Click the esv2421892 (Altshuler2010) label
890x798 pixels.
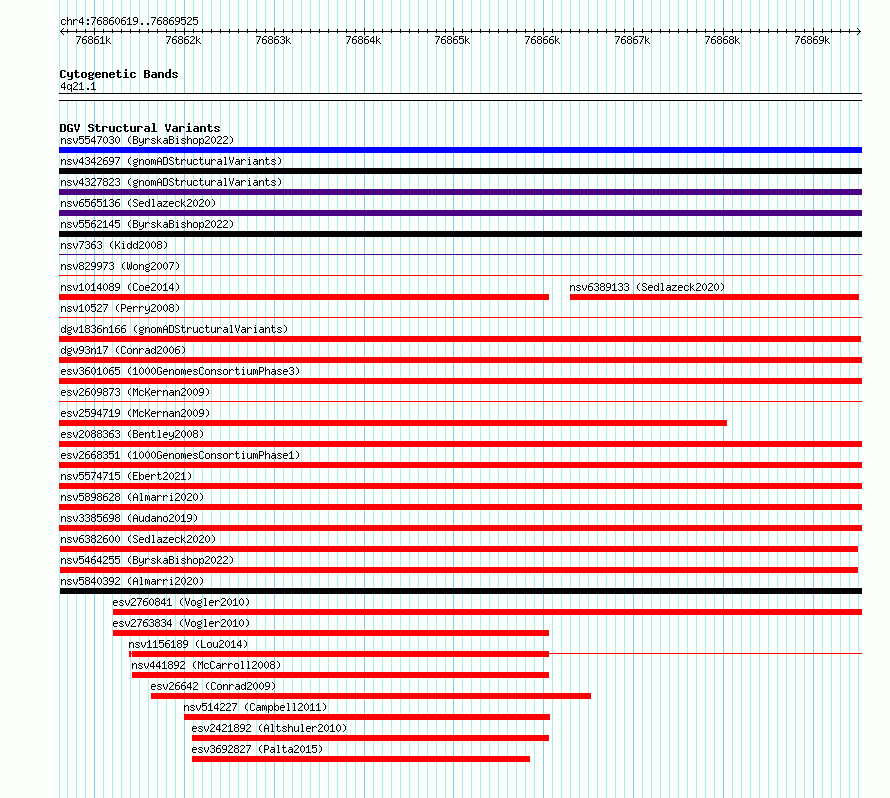click(x=269, y=728)
